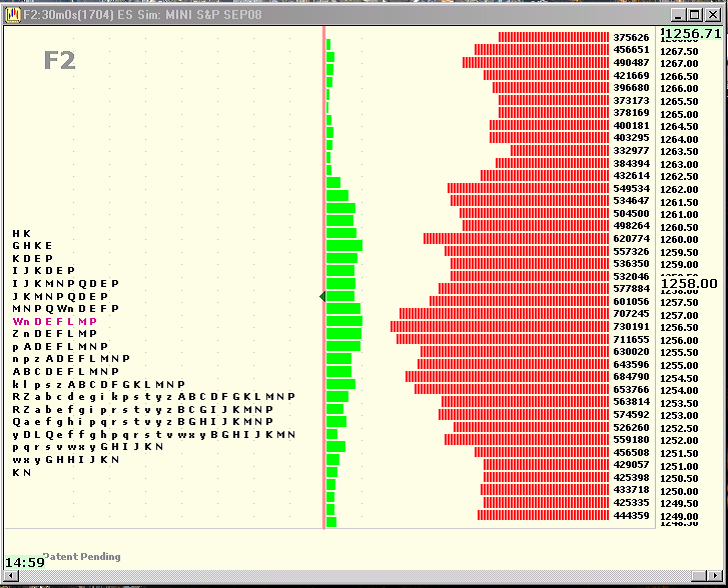
Task: Click left arrow of horizontal scrollbar
Action: (x=10, y=576)
